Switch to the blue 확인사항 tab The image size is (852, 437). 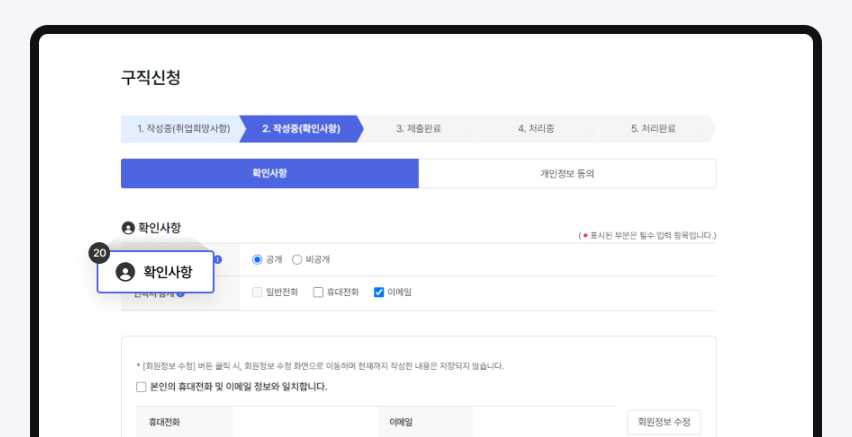click(x=270, y=173)
